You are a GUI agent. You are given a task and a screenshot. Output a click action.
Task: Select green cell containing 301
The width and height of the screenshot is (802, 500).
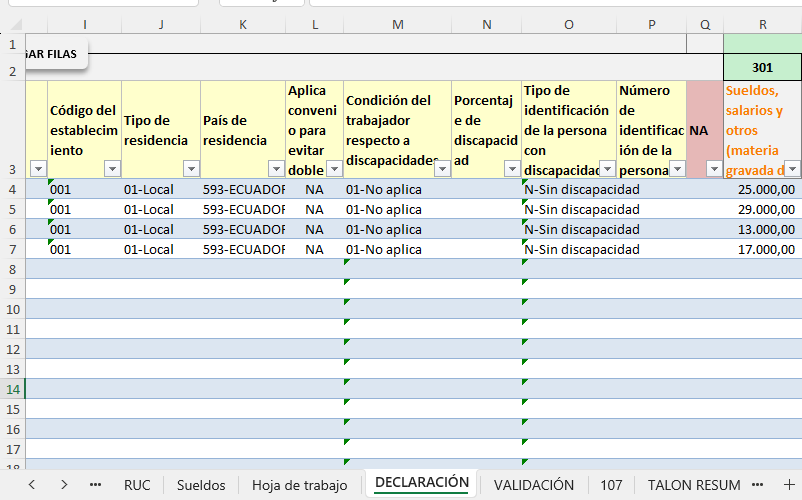click(x=762, y=68)
